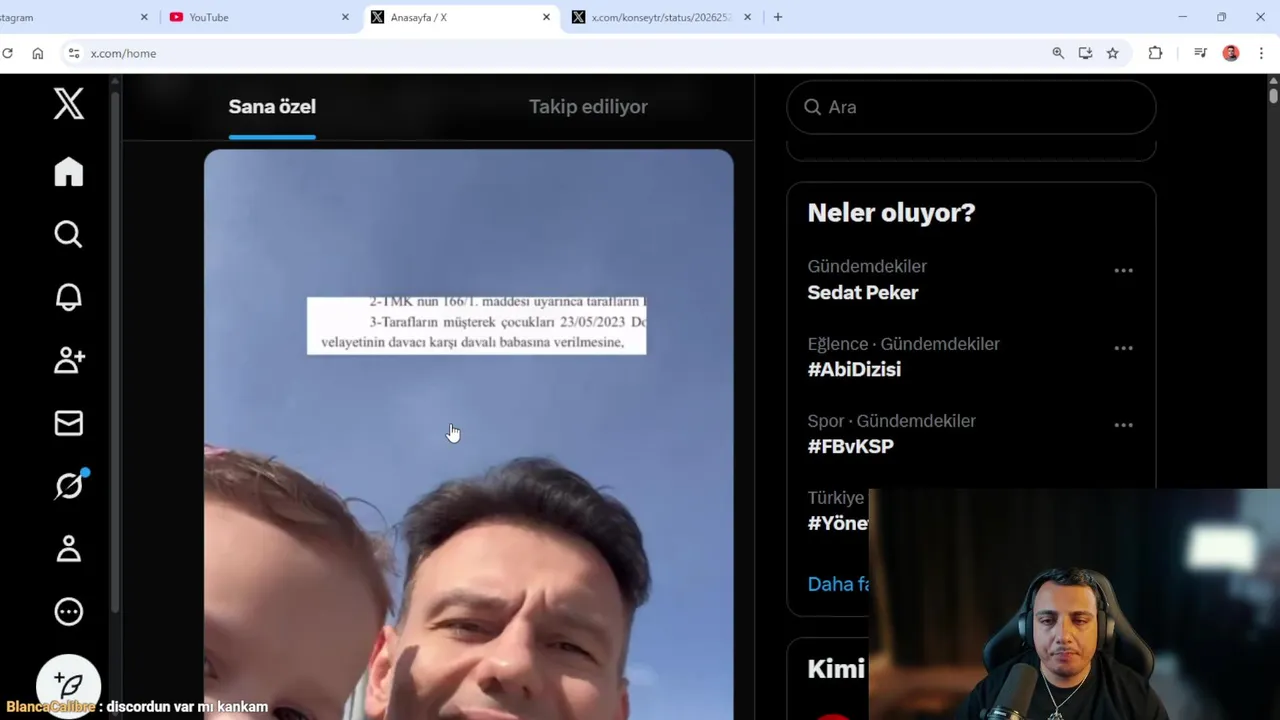Viewport: 1280px width, 720px height.
Task: Open Explore with the magnifier sidebar icon
Action: point(69,234)
